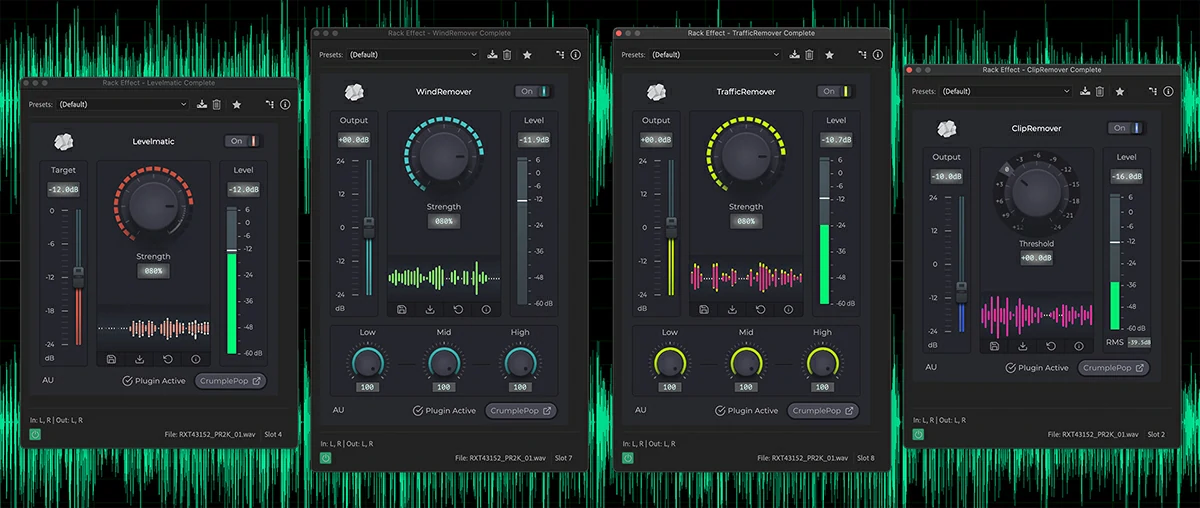Click the reset icon below TrafficRemover waveform

click(760, 310)
